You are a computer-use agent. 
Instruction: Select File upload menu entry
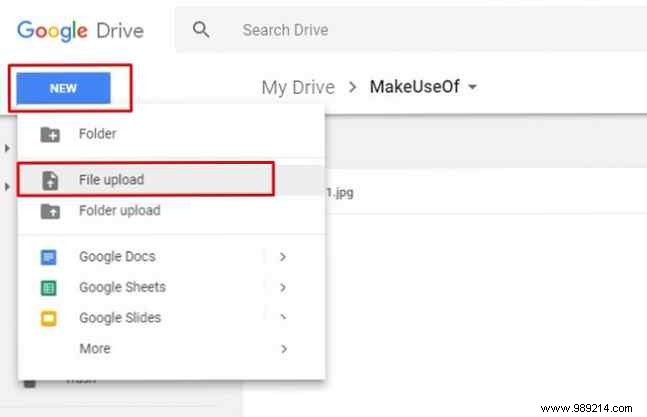[171, 180]
